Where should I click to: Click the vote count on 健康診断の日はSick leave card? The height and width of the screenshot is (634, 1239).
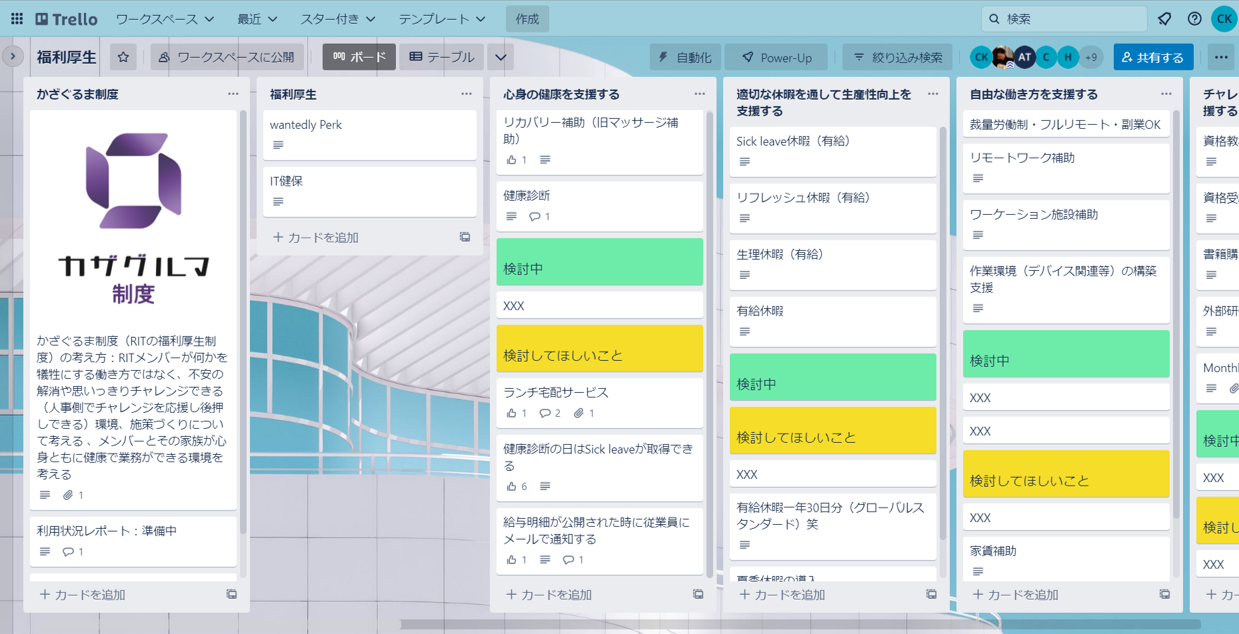click(x=517, y=486)
